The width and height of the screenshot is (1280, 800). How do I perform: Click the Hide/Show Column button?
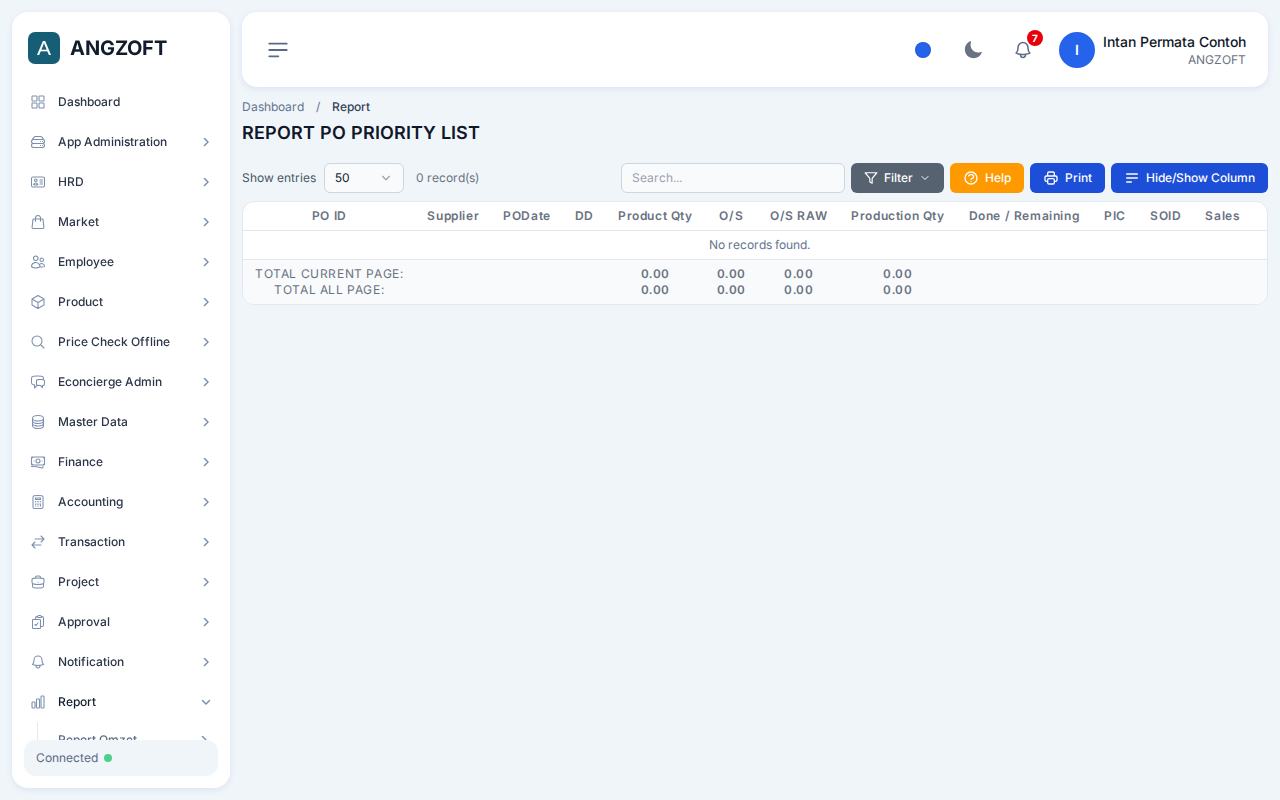(x=1189, y=178)
